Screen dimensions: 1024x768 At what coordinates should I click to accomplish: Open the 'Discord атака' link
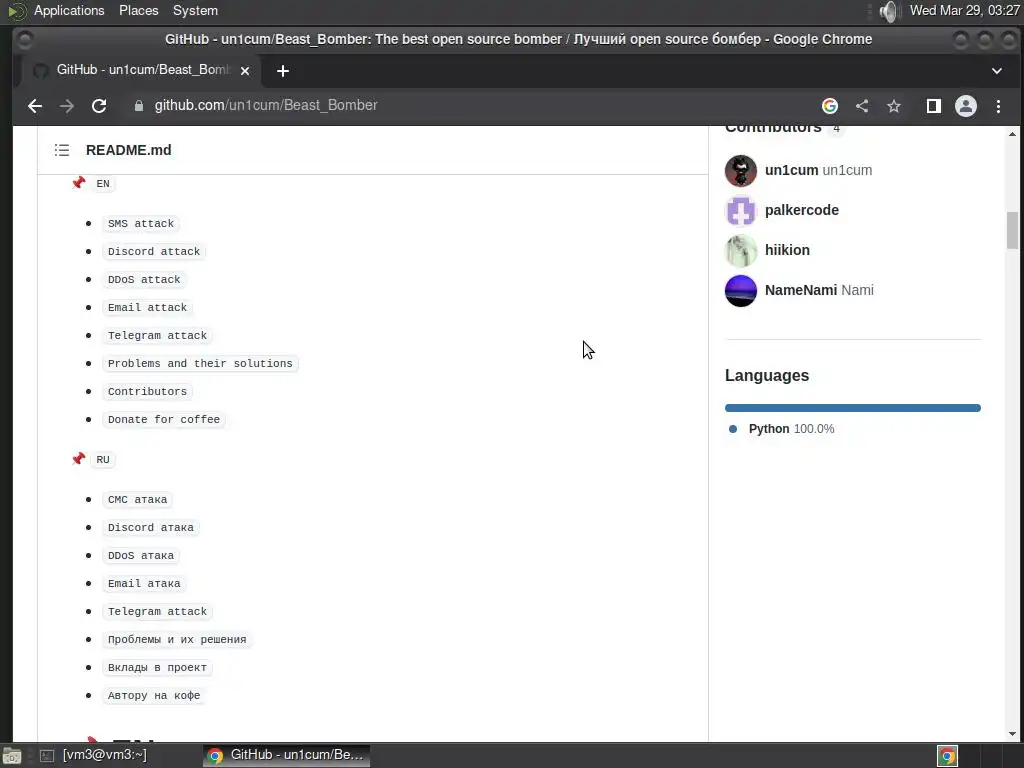click(151, 528)
